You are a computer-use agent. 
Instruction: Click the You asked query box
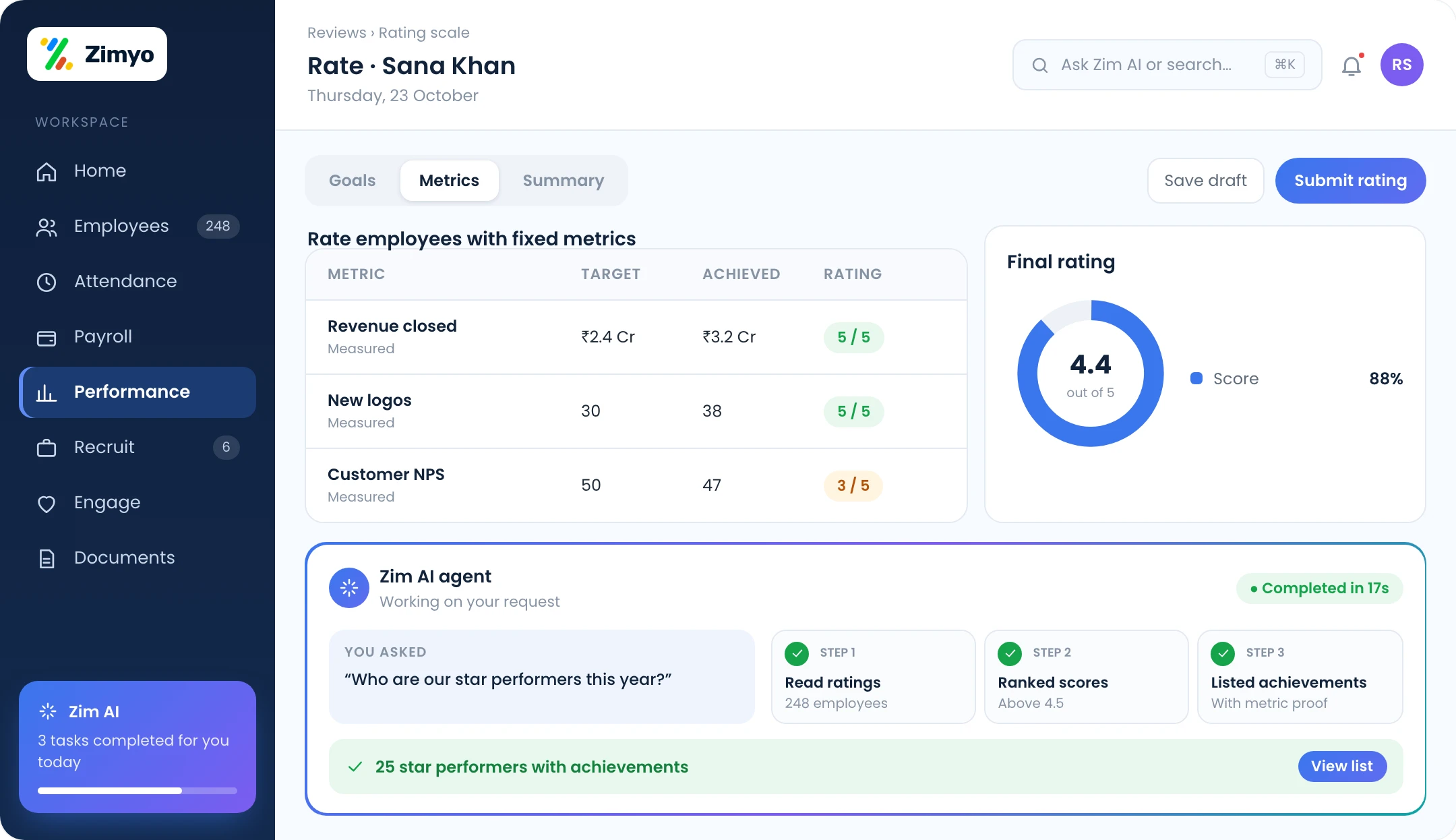click(x=541, y=677)
